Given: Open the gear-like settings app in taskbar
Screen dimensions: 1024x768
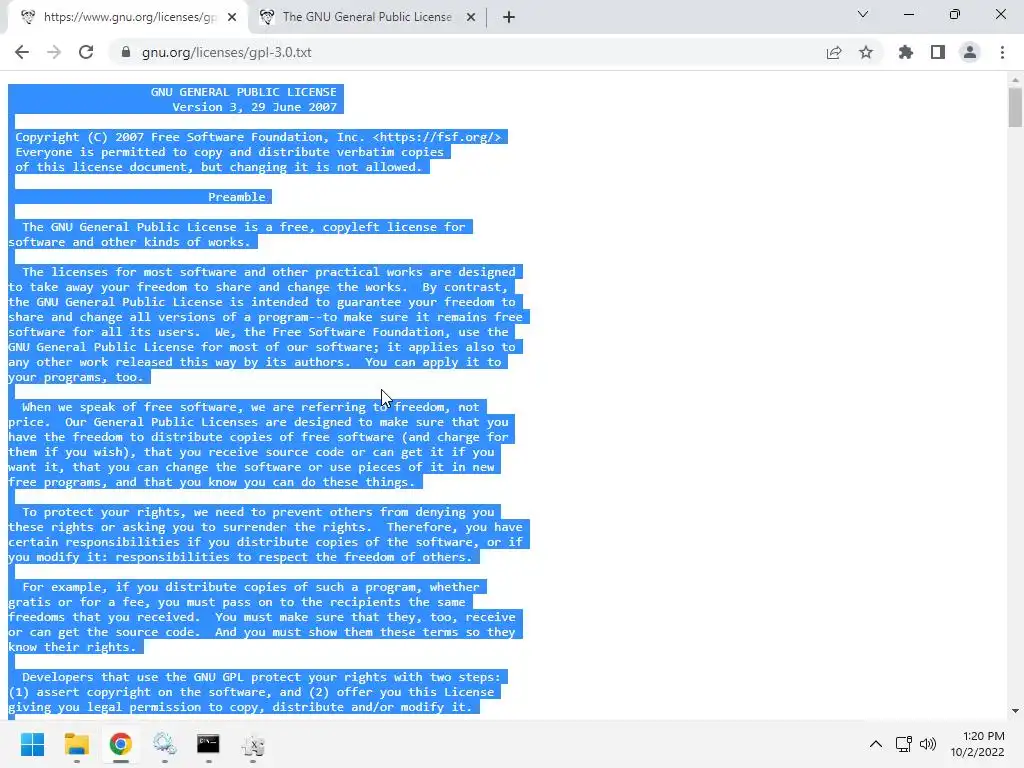Looking at the screenshot, I should point(165,744).
